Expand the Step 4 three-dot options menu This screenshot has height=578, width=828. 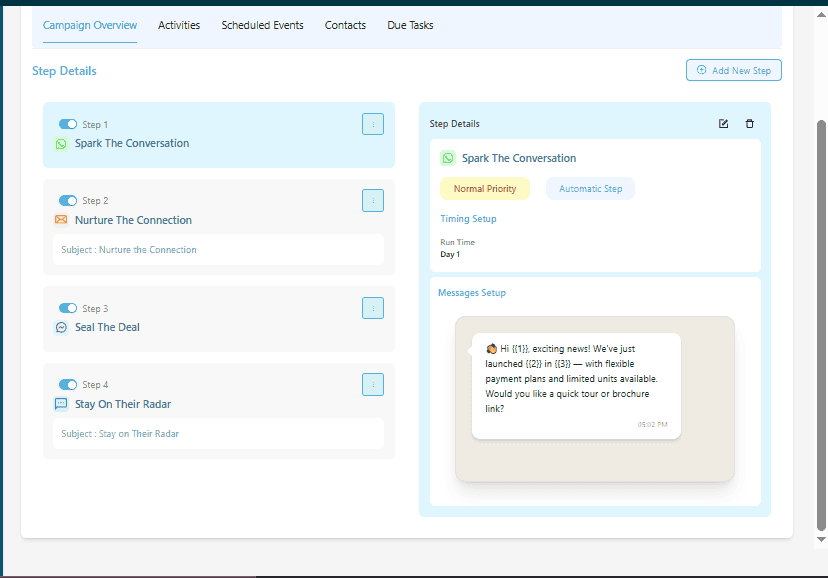click(373, 385)
